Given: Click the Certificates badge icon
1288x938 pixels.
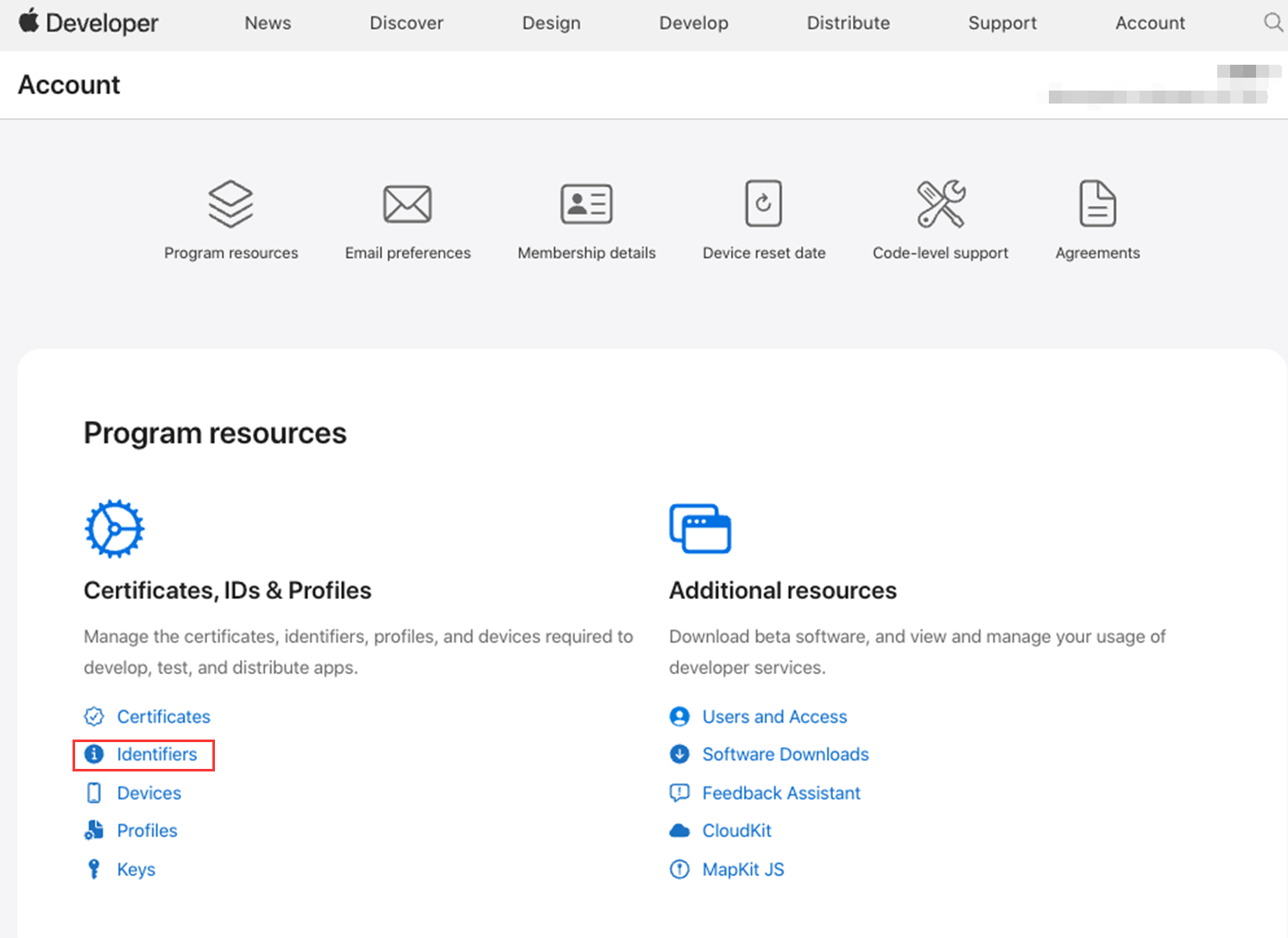Looking at the screenshot, I should pos(94,716).
